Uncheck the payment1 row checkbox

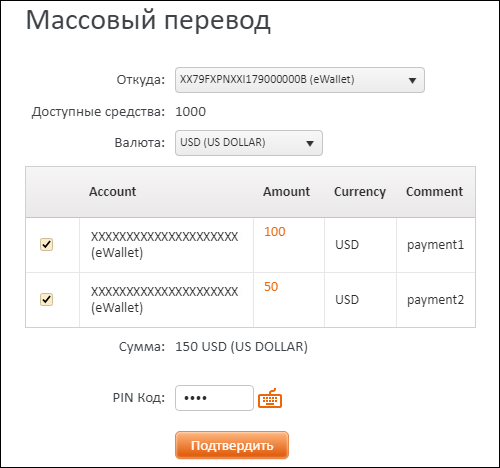coord(46,244)
